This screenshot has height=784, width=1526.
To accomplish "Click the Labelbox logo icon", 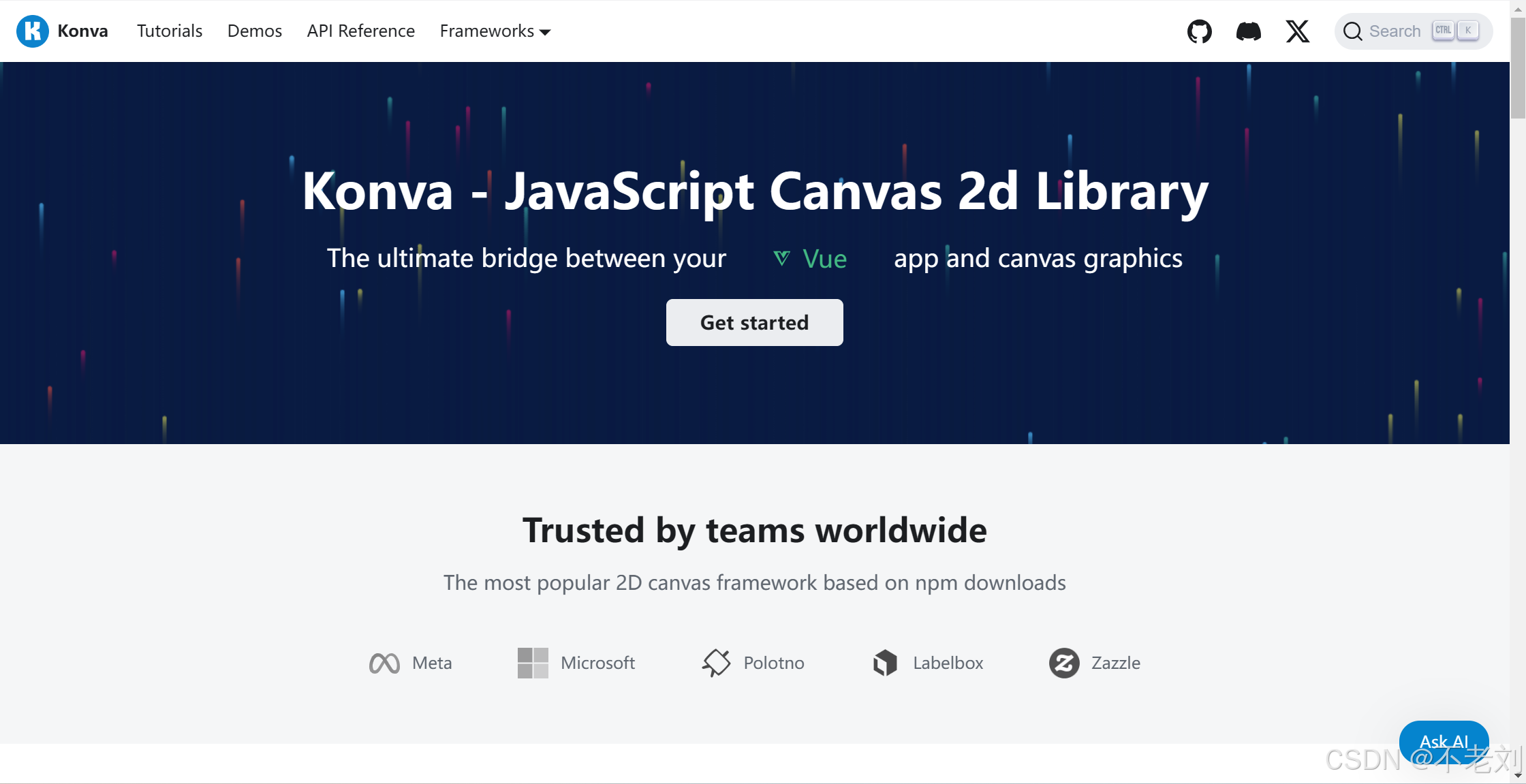I will [885, 663].
